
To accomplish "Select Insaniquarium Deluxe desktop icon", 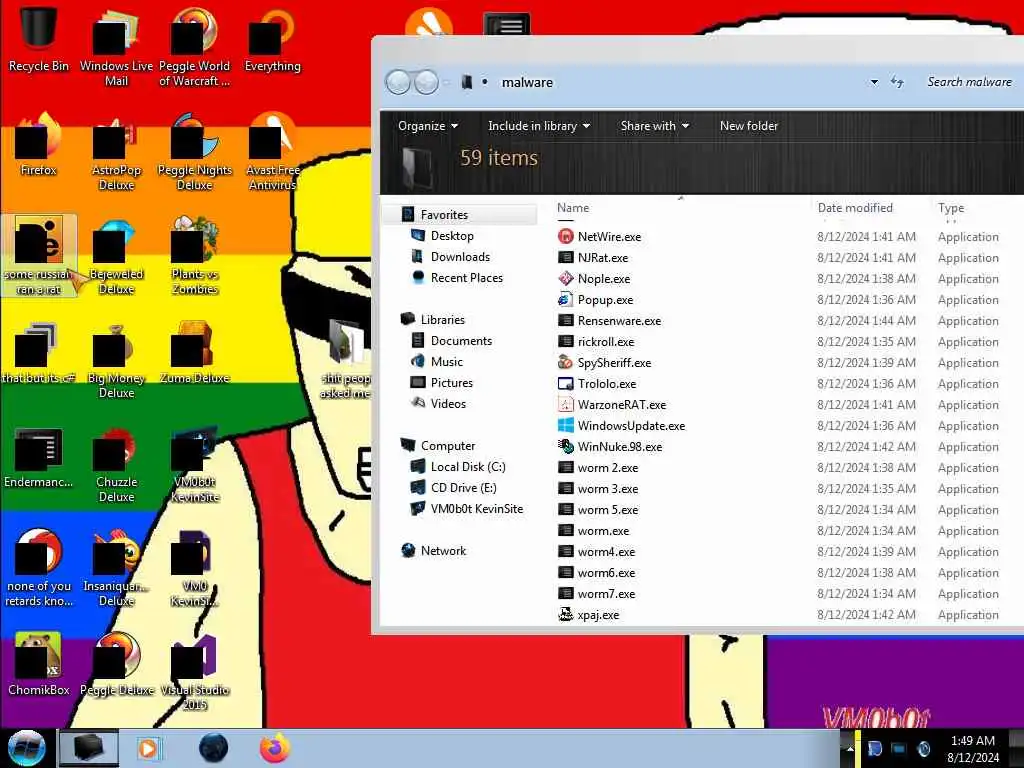I will tap(116, 568).
